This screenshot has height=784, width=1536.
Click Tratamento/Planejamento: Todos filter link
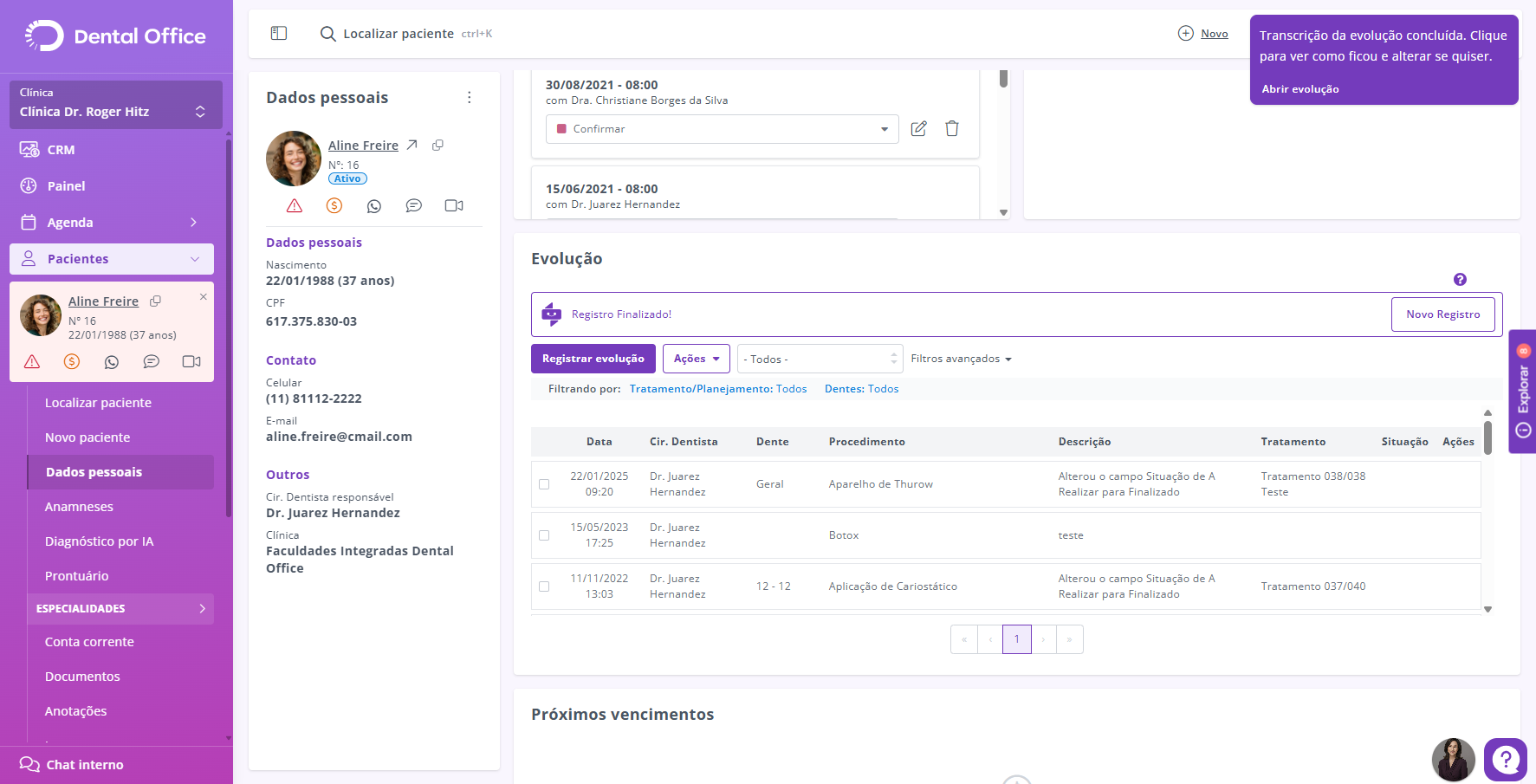(x=718, y=389)
